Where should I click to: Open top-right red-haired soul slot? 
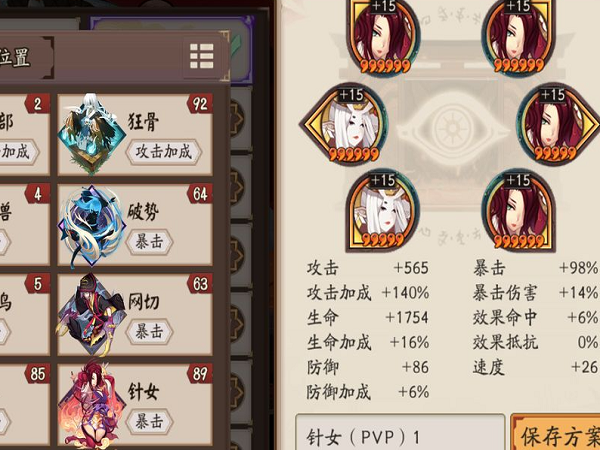[519, 36]
